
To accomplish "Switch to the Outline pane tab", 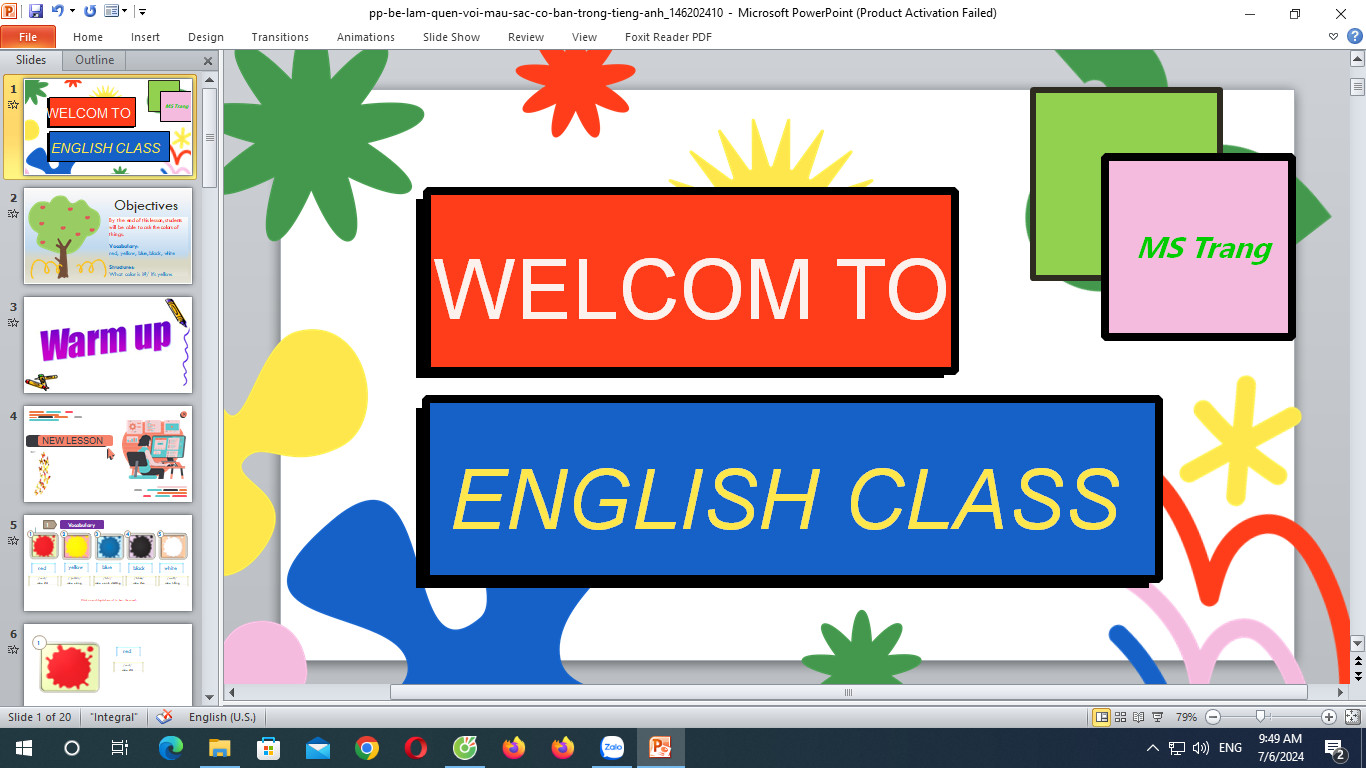I will (95, 60).
